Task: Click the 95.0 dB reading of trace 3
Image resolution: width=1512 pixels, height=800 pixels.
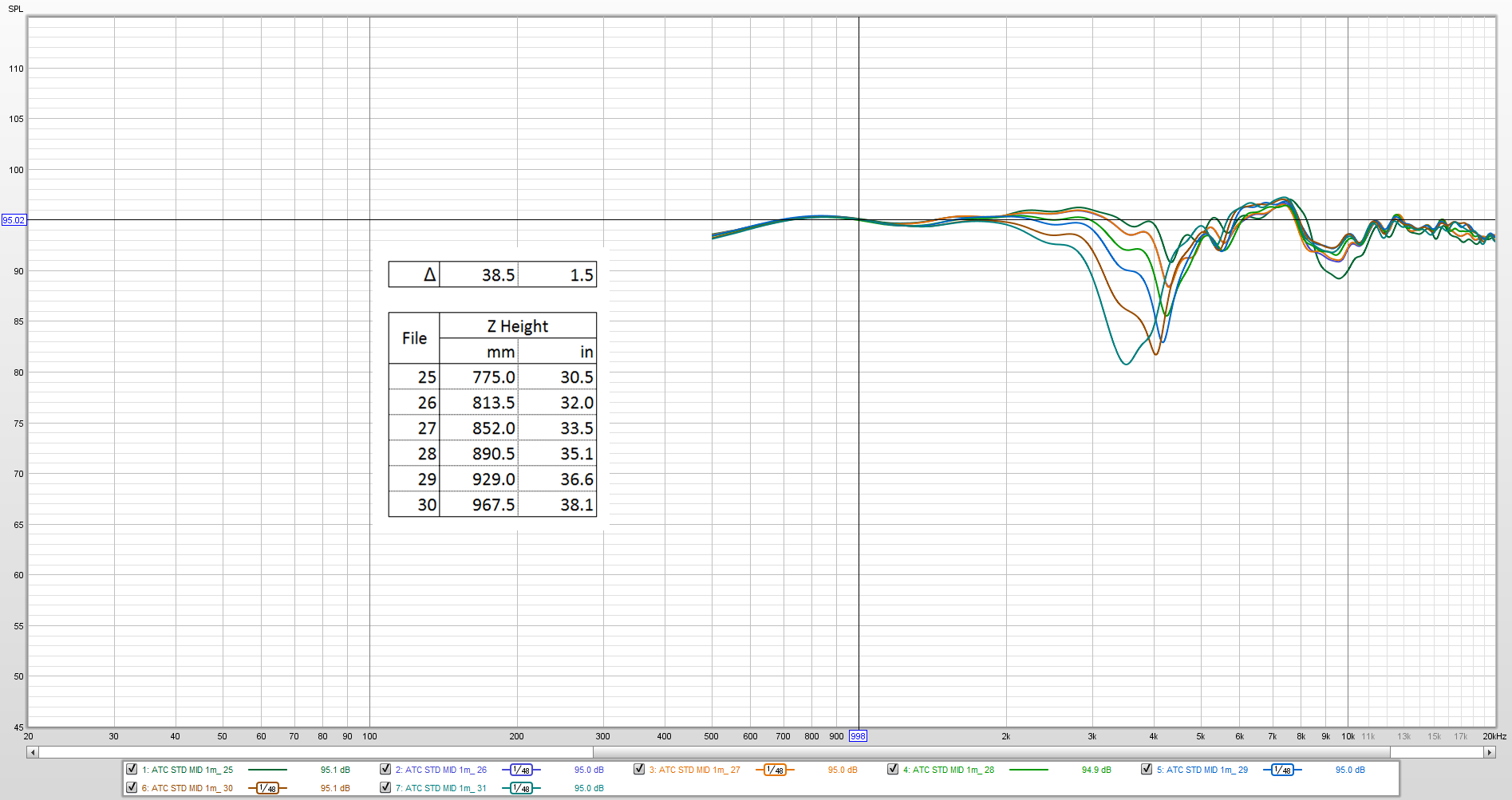Action: (843, 770)
